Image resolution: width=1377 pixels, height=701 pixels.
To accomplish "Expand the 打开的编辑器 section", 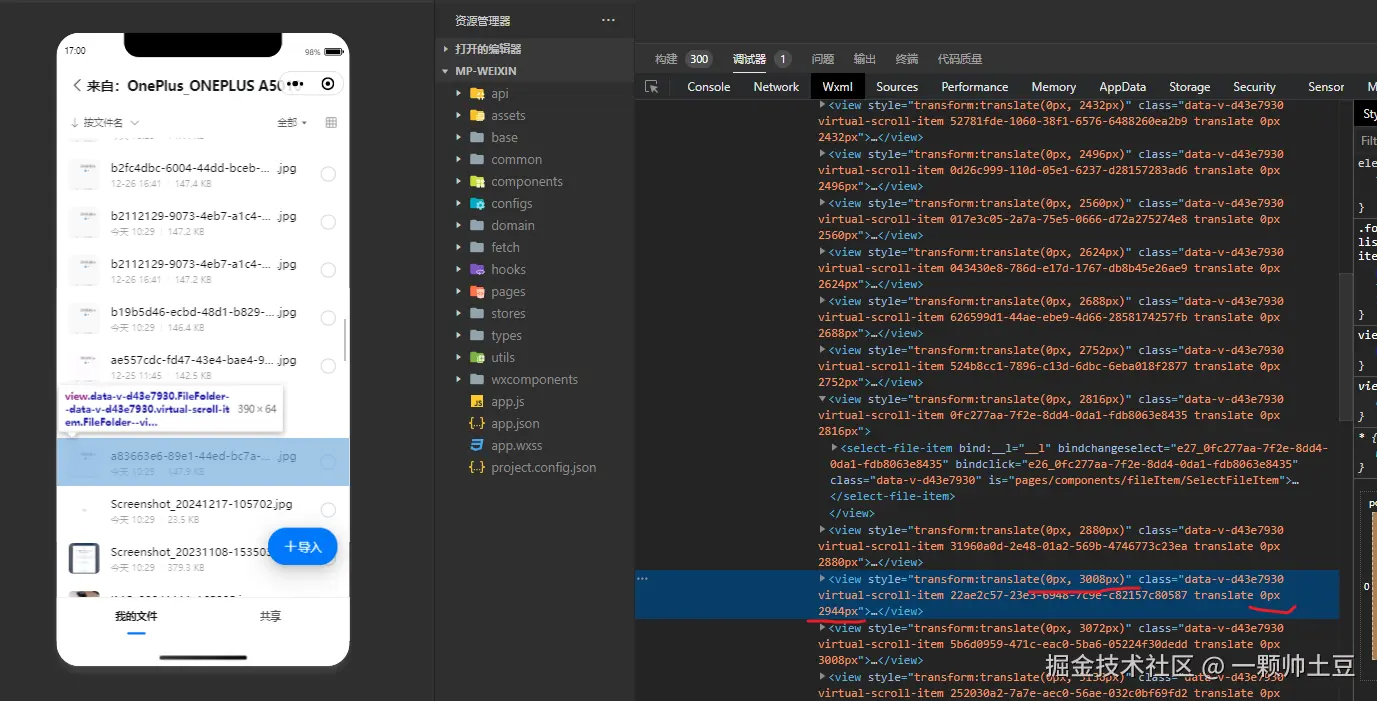I will point(446,49).
